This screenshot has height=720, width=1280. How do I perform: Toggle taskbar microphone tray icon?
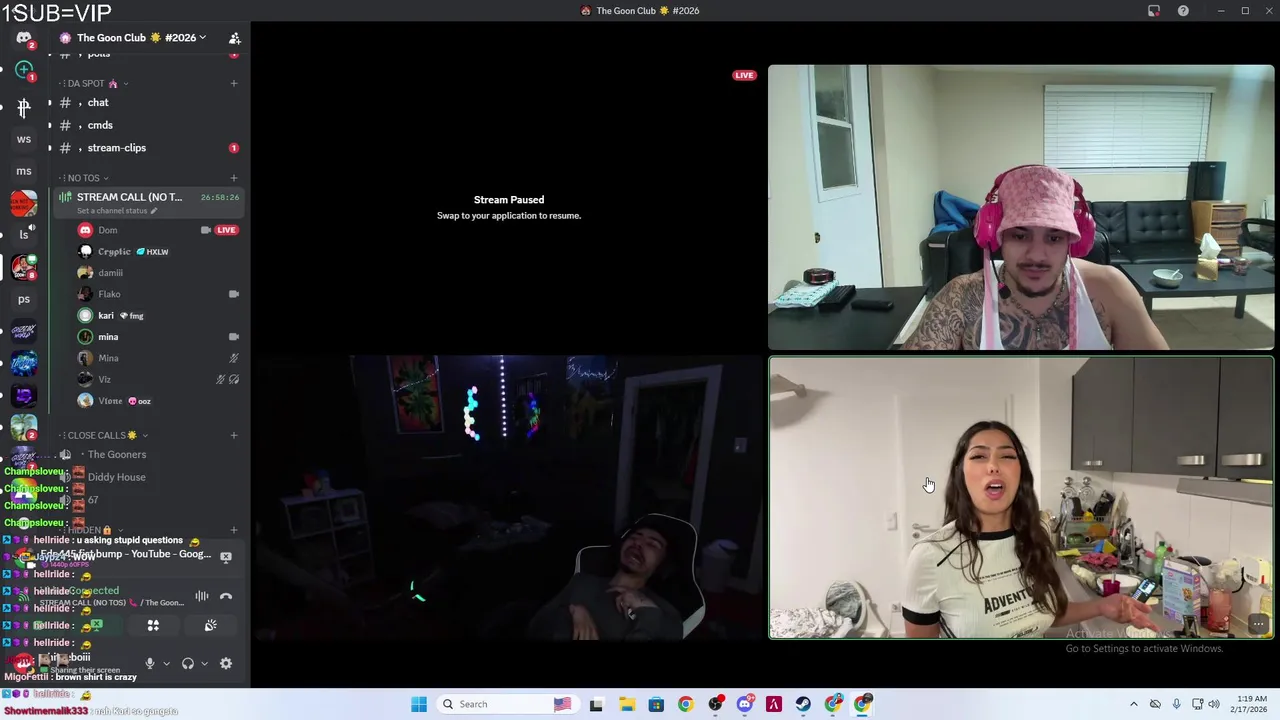[x=1176, y=704]
